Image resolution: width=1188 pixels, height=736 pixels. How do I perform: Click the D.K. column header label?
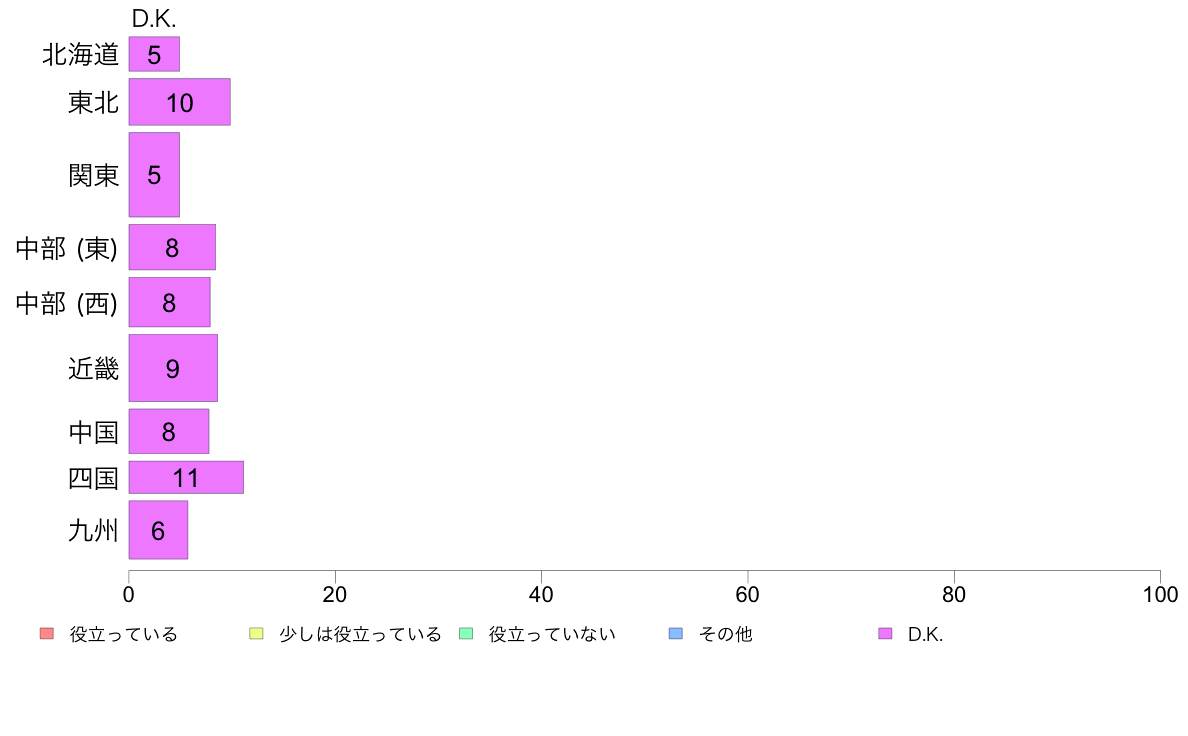(154, 19)
